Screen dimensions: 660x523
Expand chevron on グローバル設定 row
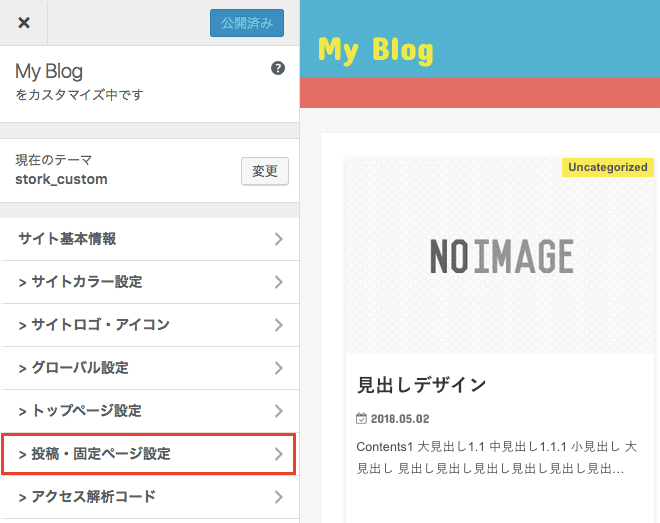(x=278, y=368)
